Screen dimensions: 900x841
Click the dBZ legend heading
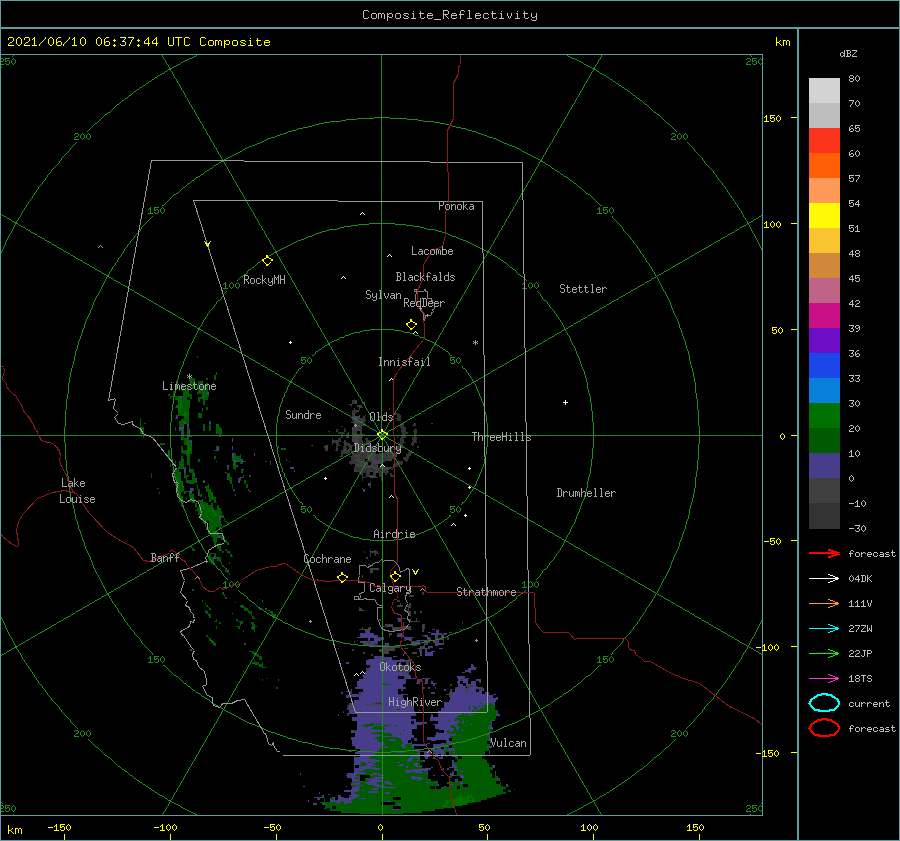848,53
